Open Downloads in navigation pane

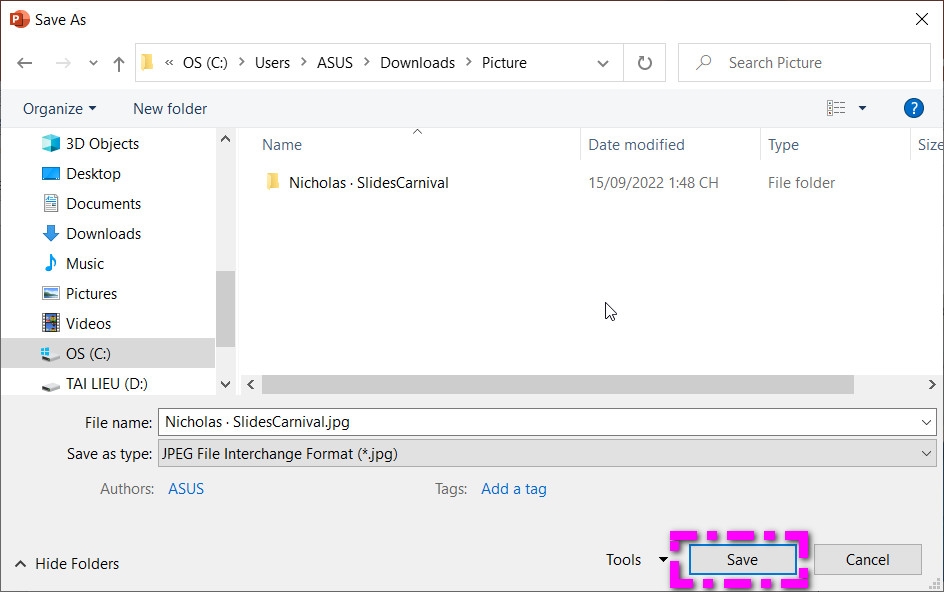pos(104,234)
